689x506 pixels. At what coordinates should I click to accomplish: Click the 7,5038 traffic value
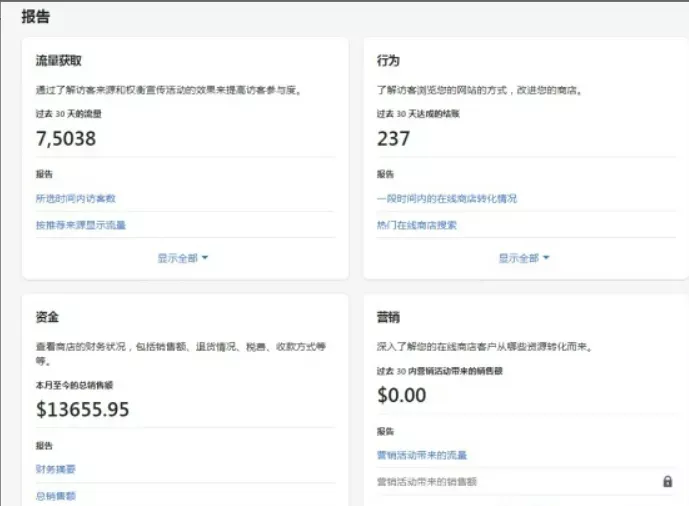pos(66,139)
